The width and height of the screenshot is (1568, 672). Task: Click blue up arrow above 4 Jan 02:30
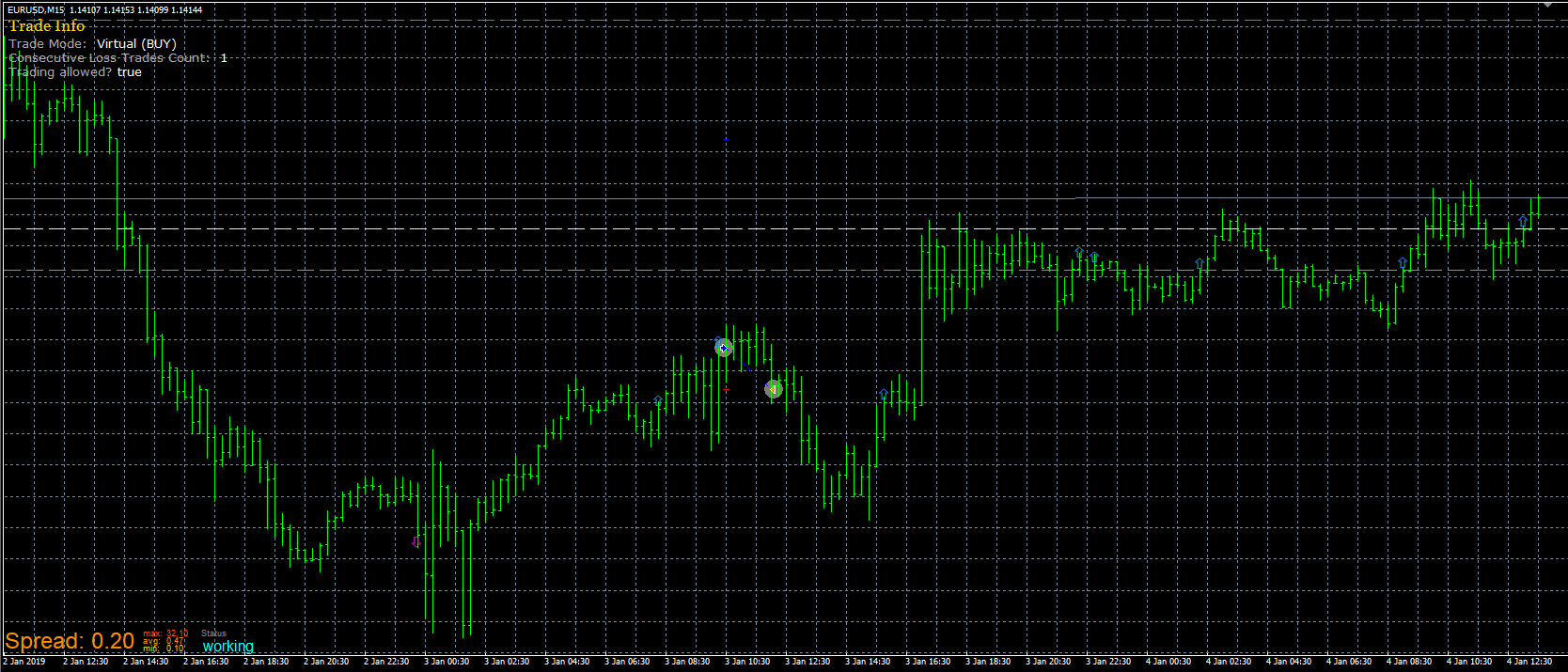click(x=1200, y=264)
